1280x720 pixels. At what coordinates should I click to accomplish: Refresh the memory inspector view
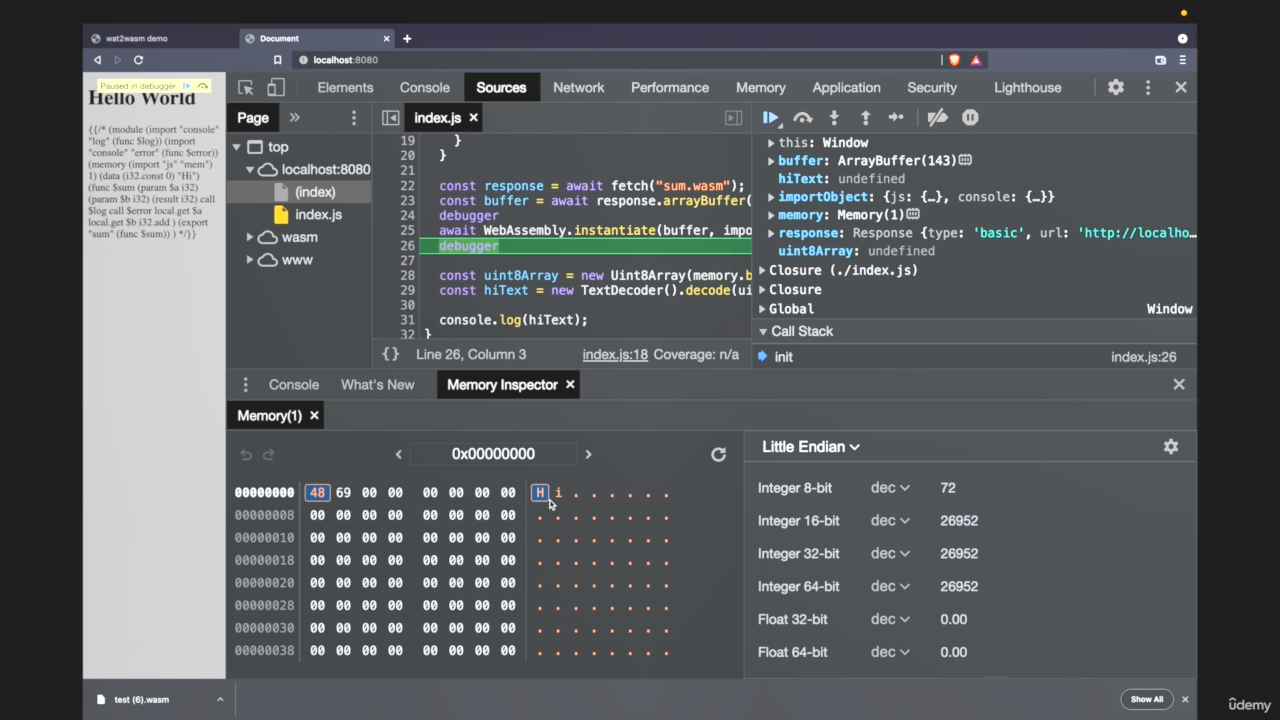[x=718, y=454]
